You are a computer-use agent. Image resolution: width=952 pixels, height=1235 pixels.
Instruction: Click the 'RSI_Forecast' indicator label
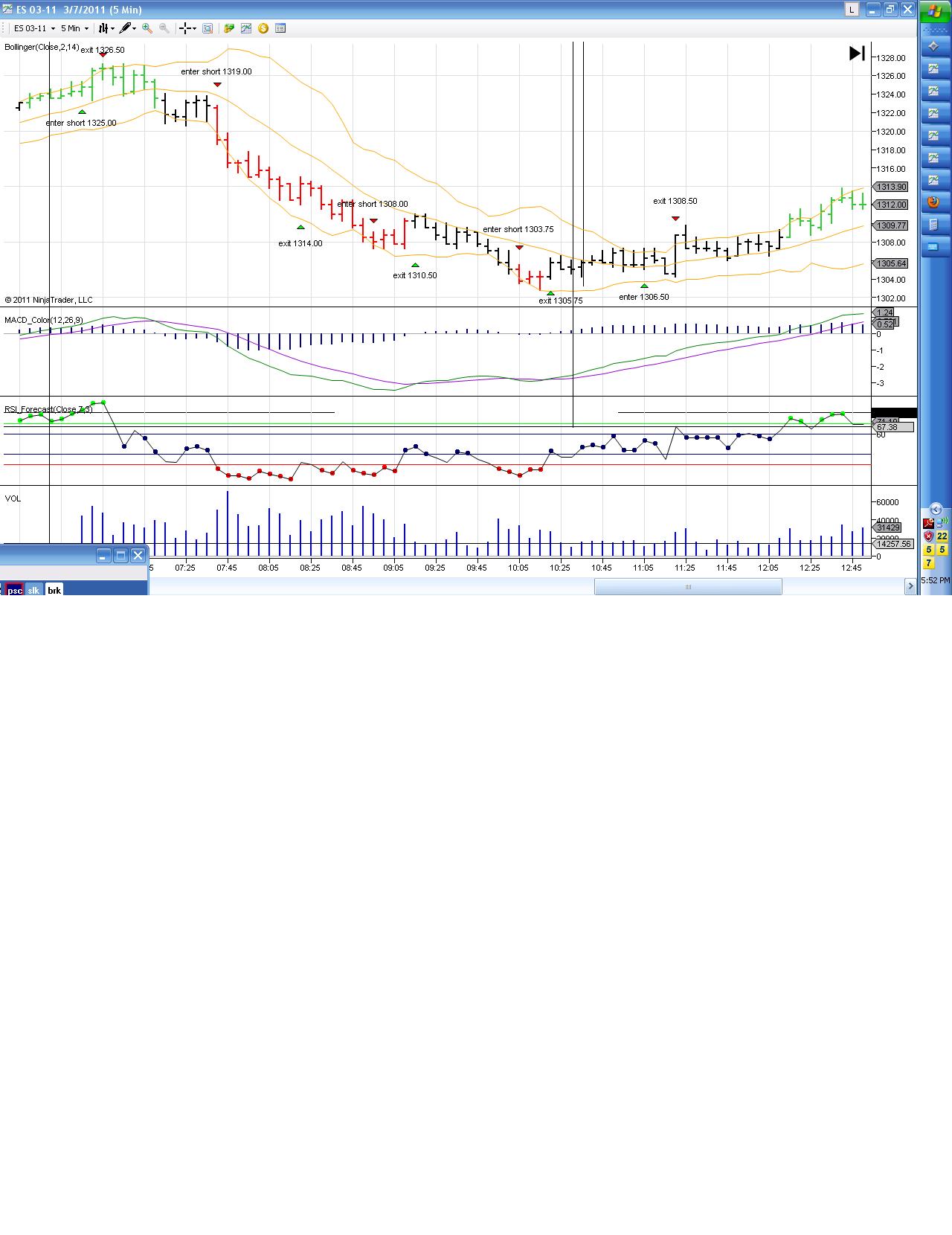(x=48, y=409)
